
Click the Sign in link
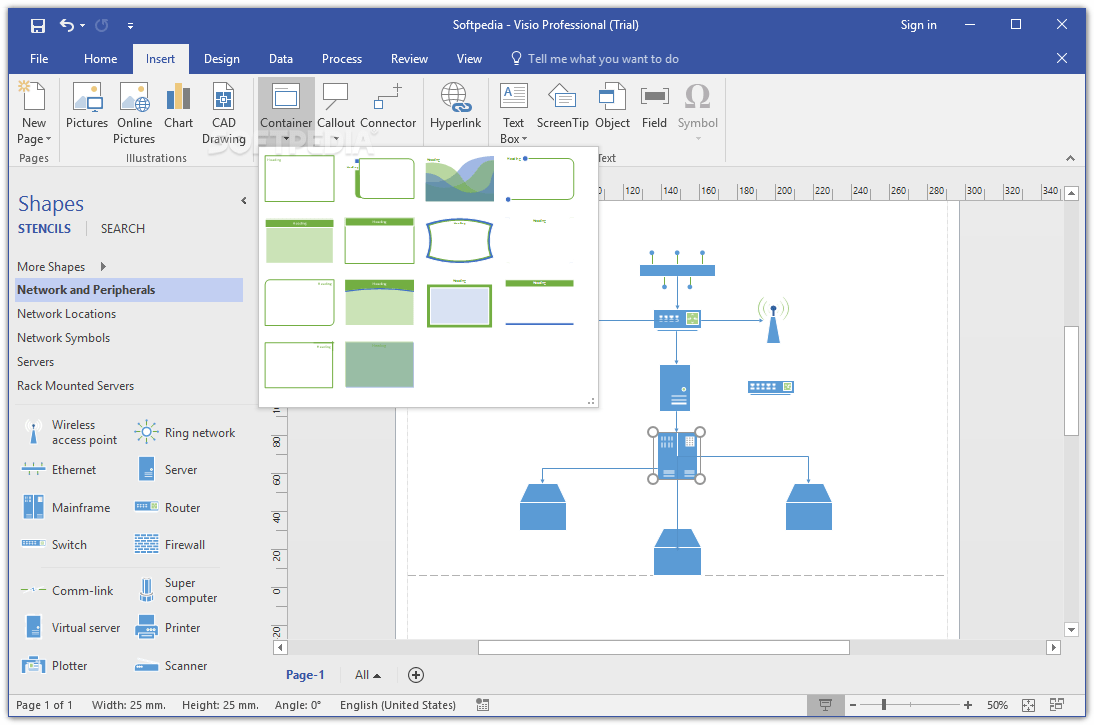pyautogui.click(x=918, y=24)
